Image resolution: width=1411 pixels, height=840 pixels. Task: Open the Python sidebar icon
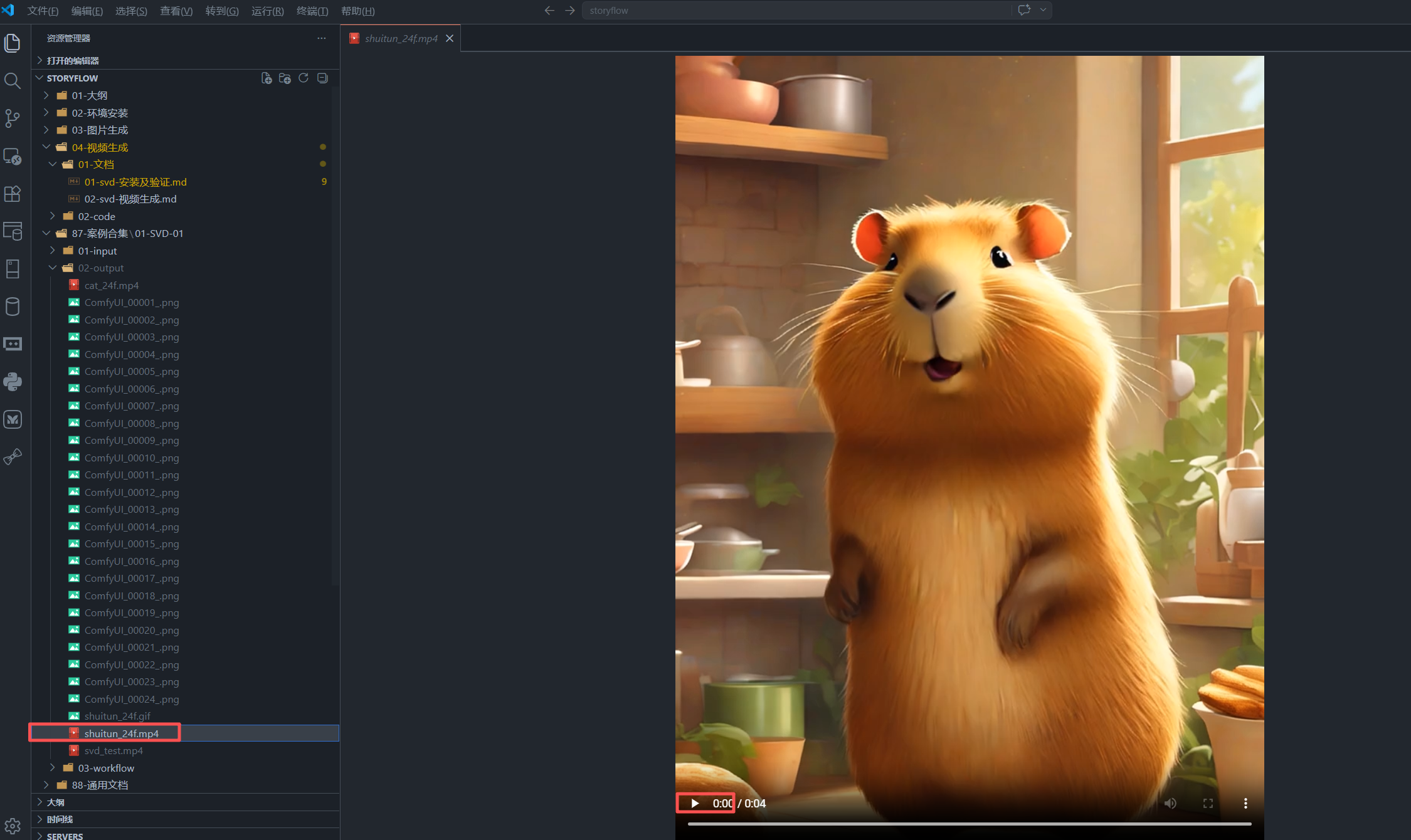(x=13, y=381)
